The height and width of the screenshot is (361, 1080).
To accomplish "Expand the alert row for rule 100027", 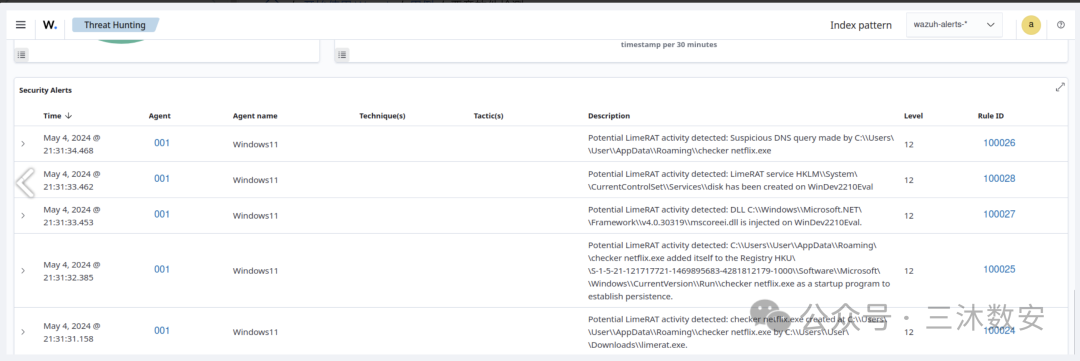I will 23,215.
